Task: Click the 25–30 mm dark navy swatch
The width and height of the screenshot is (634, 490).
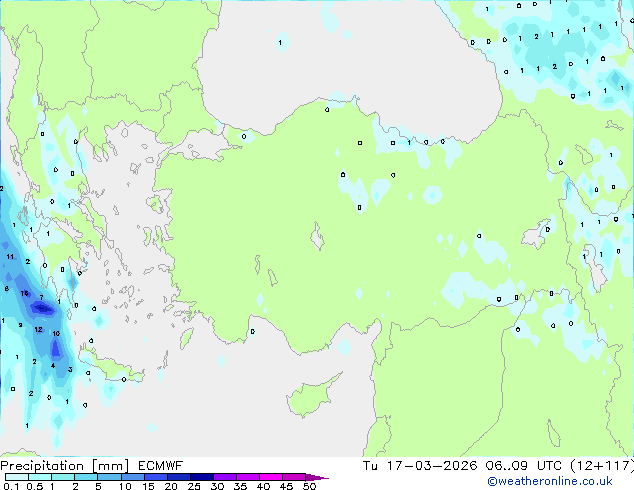Action: coord(202,477)
